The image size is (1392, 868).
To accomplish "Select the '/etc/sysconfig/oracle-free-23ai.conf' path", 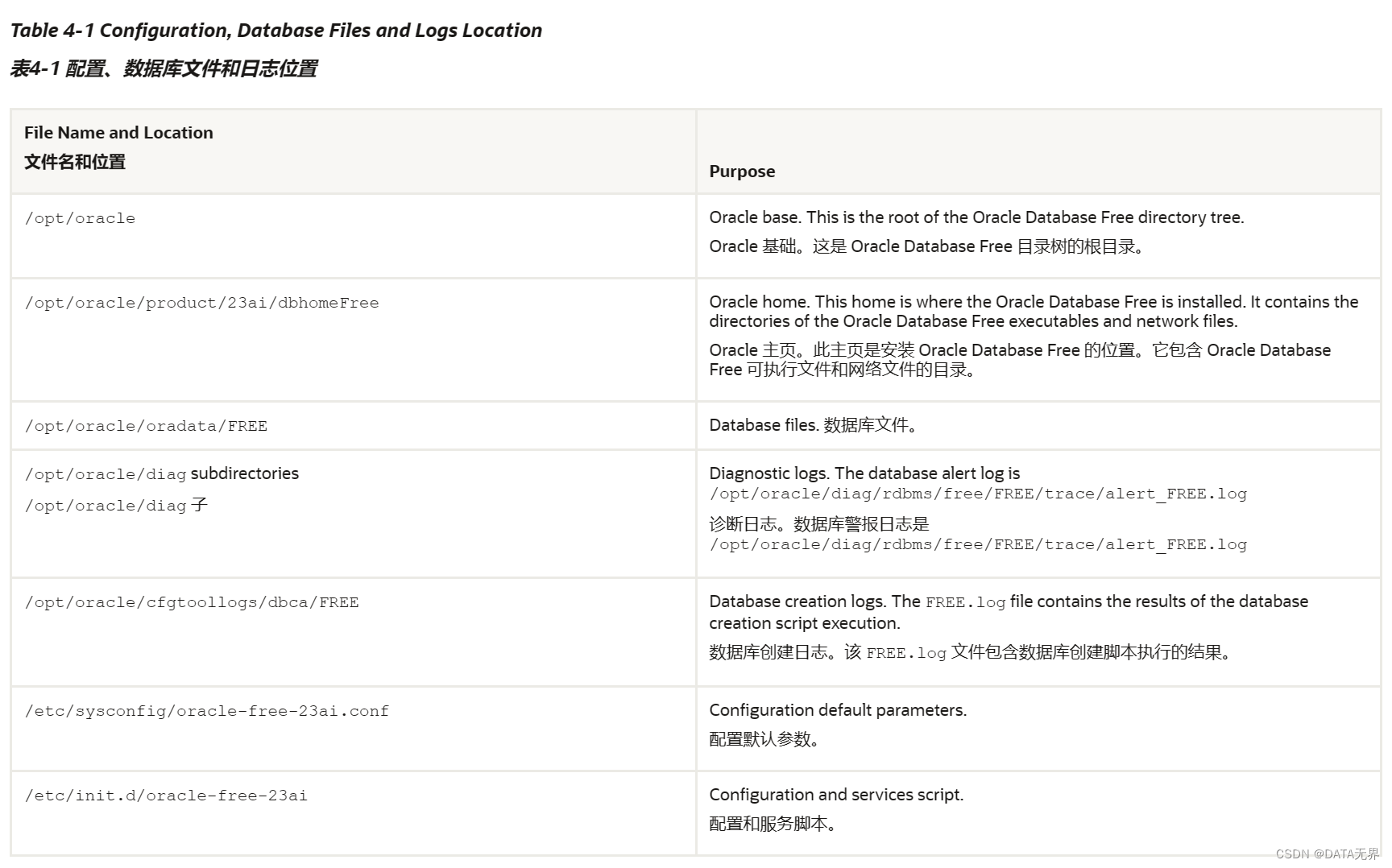I will click(207, 711).
